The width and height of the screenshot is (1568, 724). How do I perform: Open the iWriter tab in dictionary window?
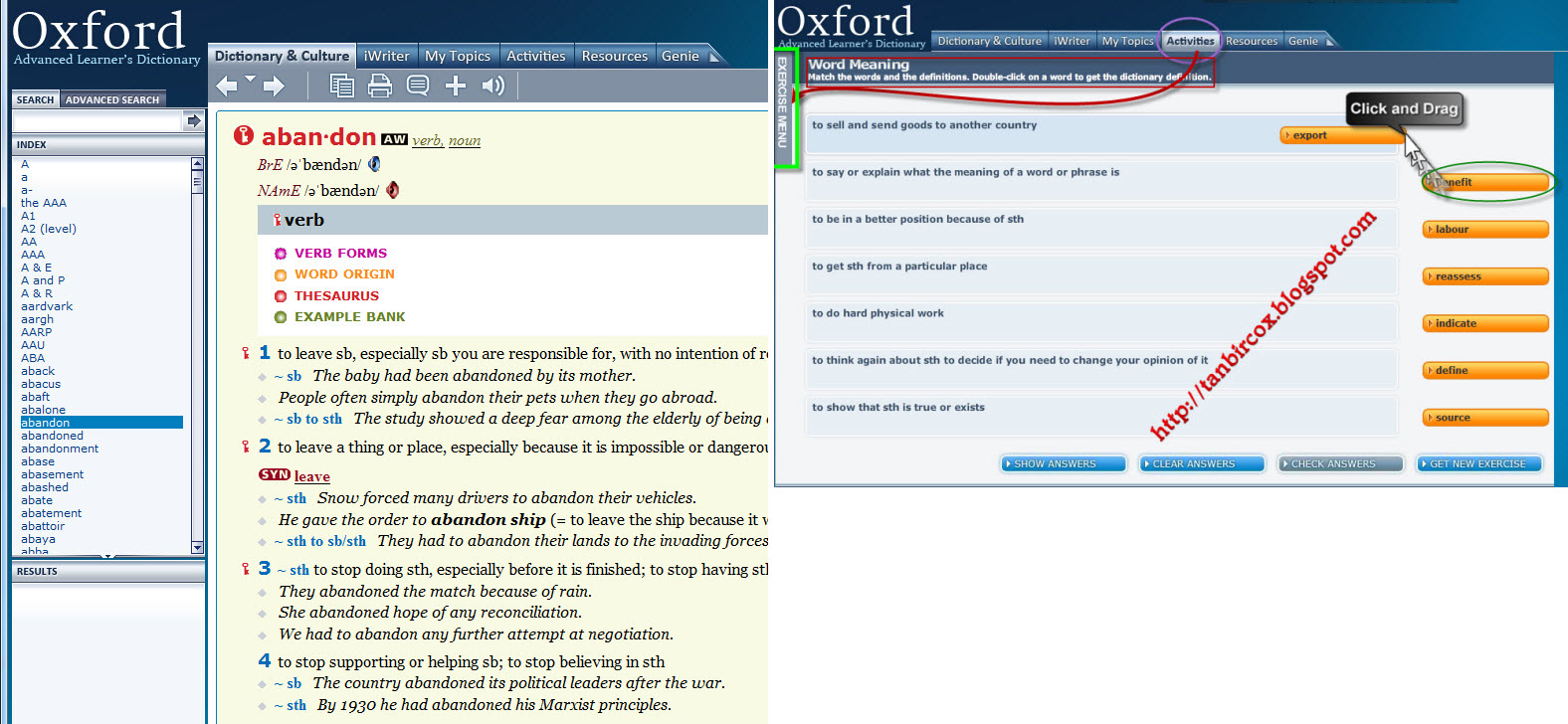386,56
